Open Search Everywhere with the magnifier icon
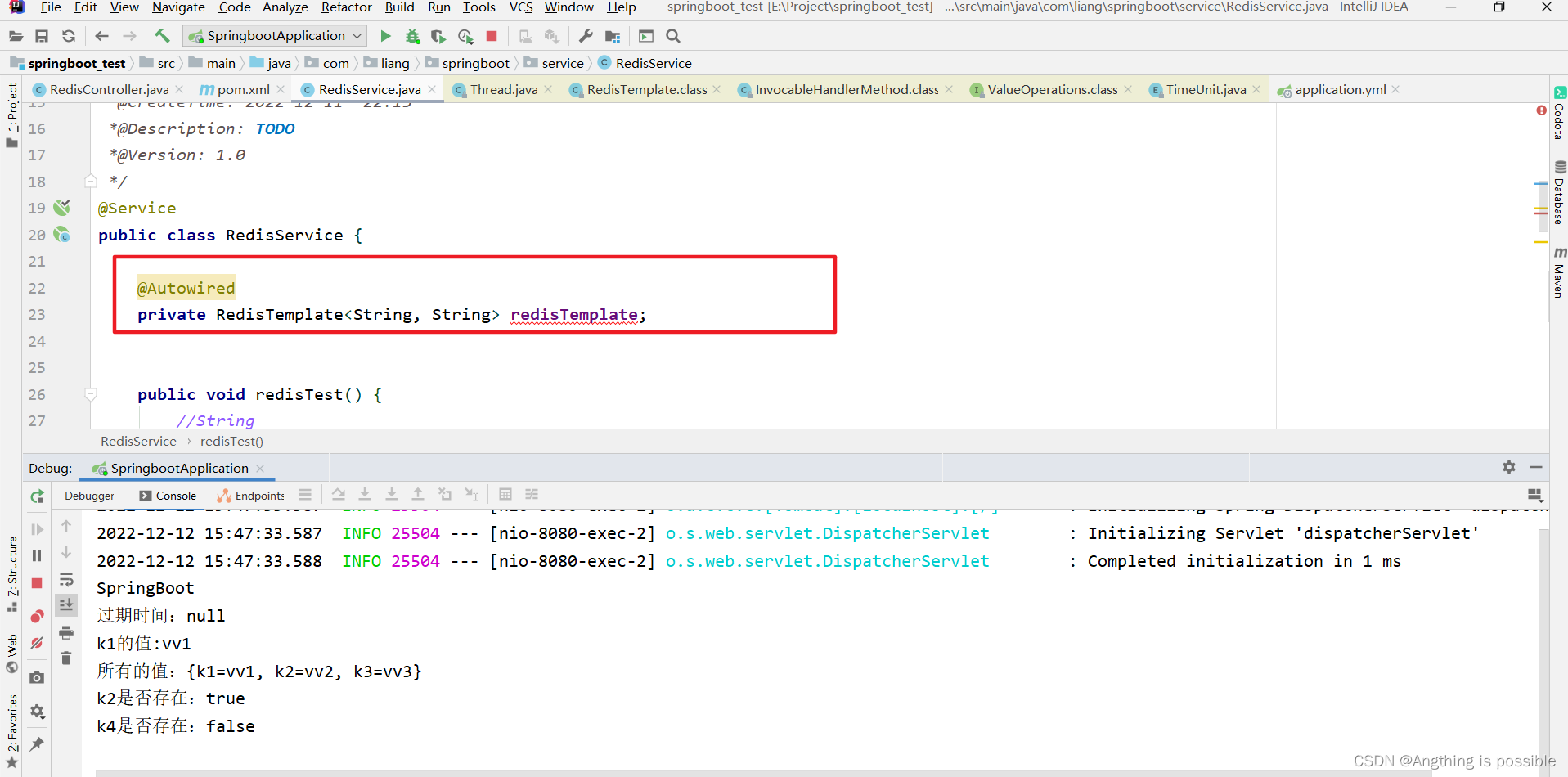Screen dimensions: 1568x777 pyautogui.click(x=673, y=36)
